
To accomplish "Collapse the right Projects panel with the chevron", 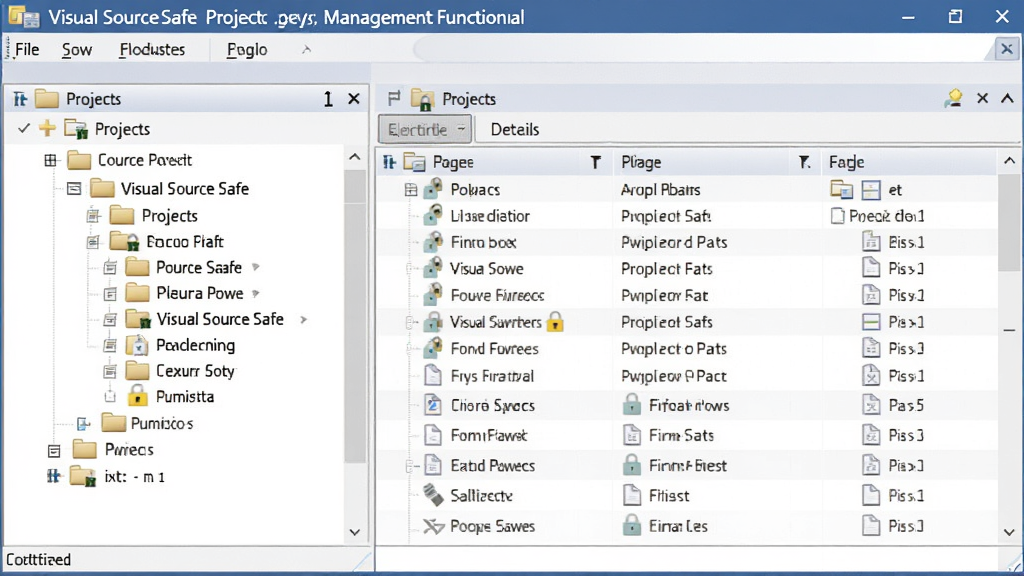I will 1008,99.
